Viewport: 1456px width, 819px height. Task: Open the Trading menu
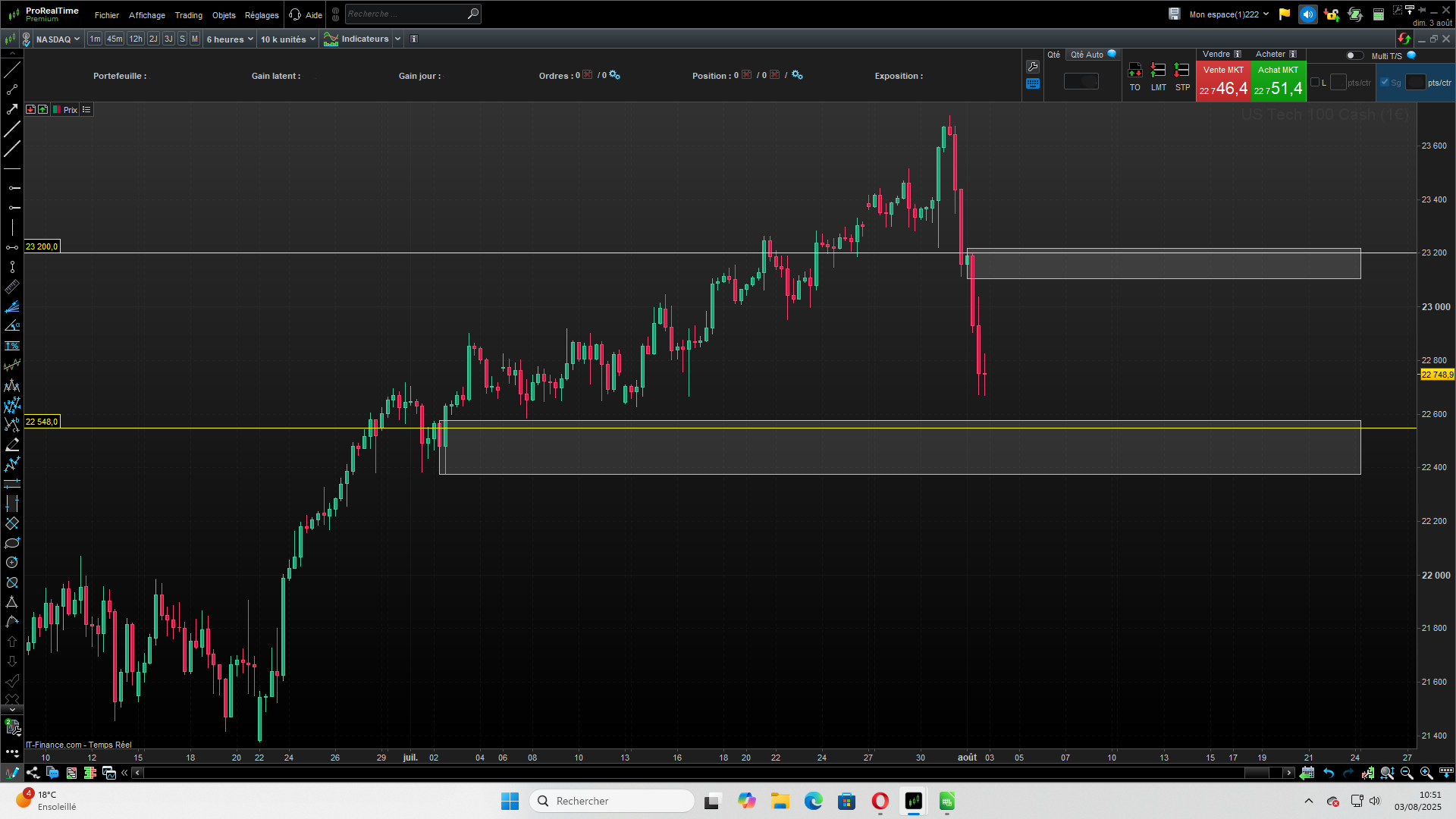point(188,15)
